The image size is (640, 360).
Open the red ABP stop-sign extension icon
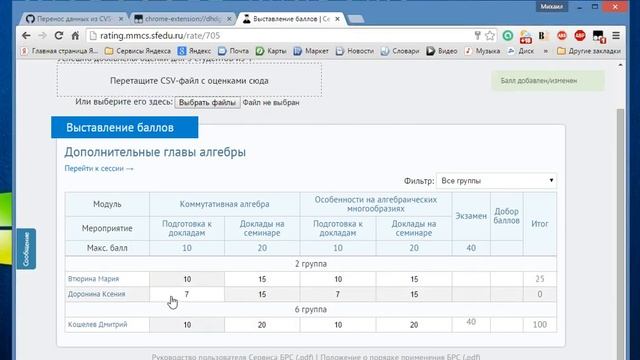click(580, 36)
